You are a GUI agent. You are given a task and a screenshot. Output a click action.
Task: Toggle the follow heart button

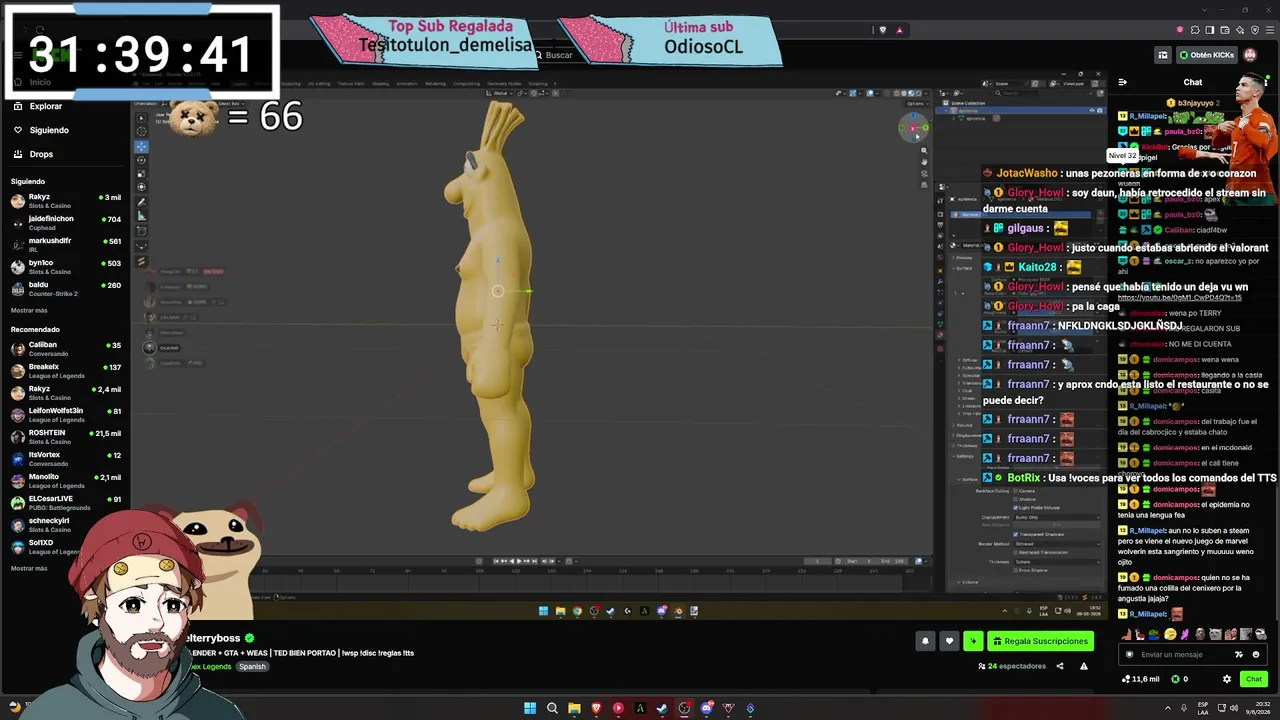(x=949, y=641)
